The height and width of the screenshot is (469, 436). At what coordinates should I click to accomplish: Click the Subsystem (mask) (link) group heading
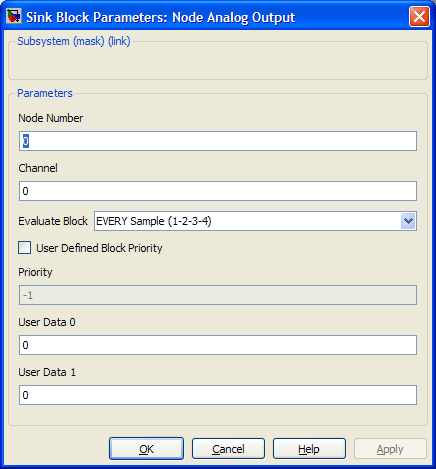pyautogui.click(x=74, y=41)
